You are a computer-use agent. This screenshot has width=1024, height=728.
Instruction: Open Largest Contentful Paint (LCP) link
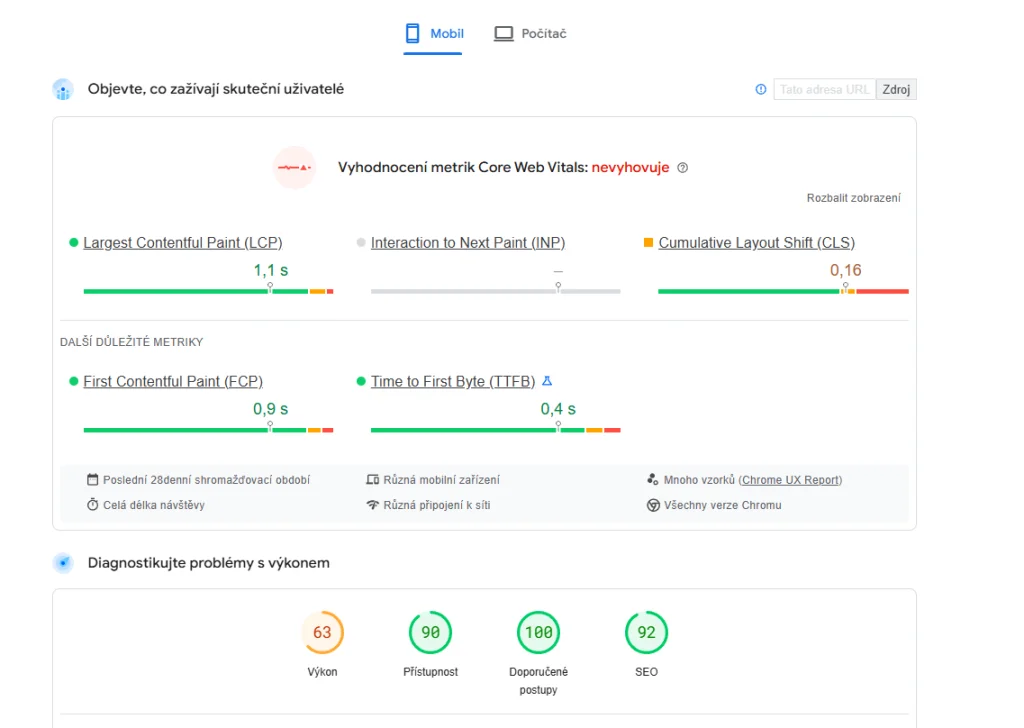pyautogui.click(x=182, y=243)
